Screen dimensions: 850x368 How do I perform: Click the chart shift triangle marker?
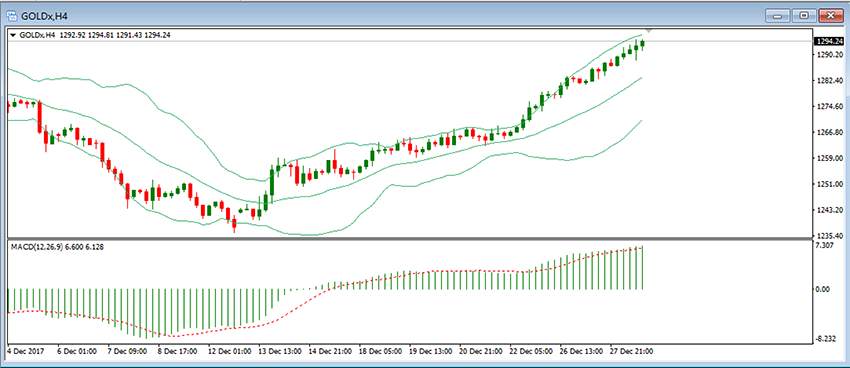point(648,31)
